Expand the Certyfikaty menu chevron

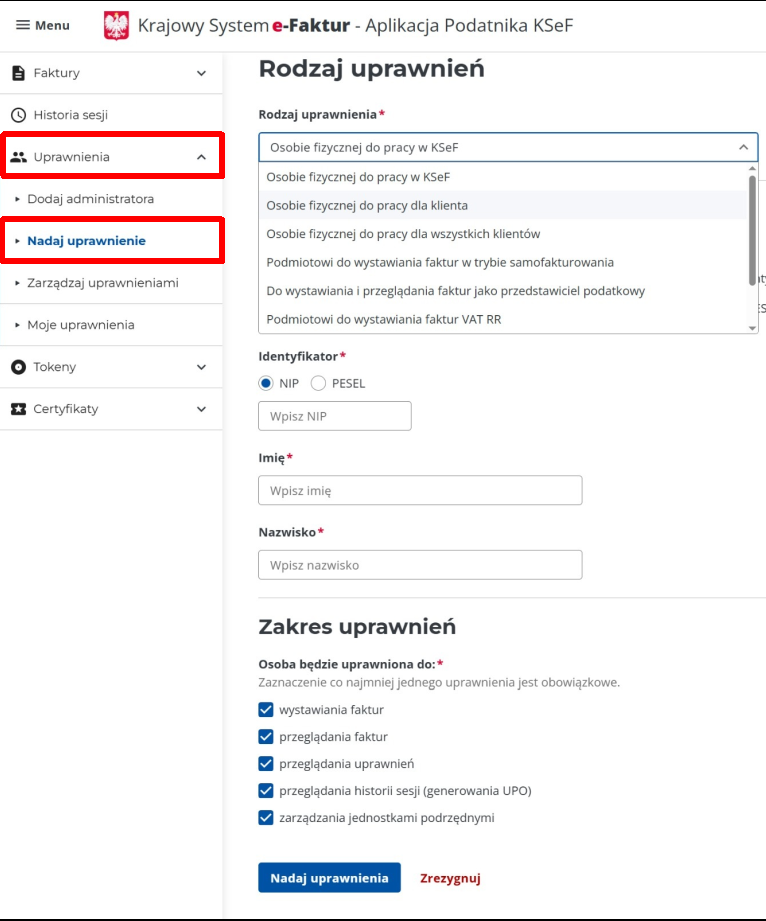click(x=201, y=409)
